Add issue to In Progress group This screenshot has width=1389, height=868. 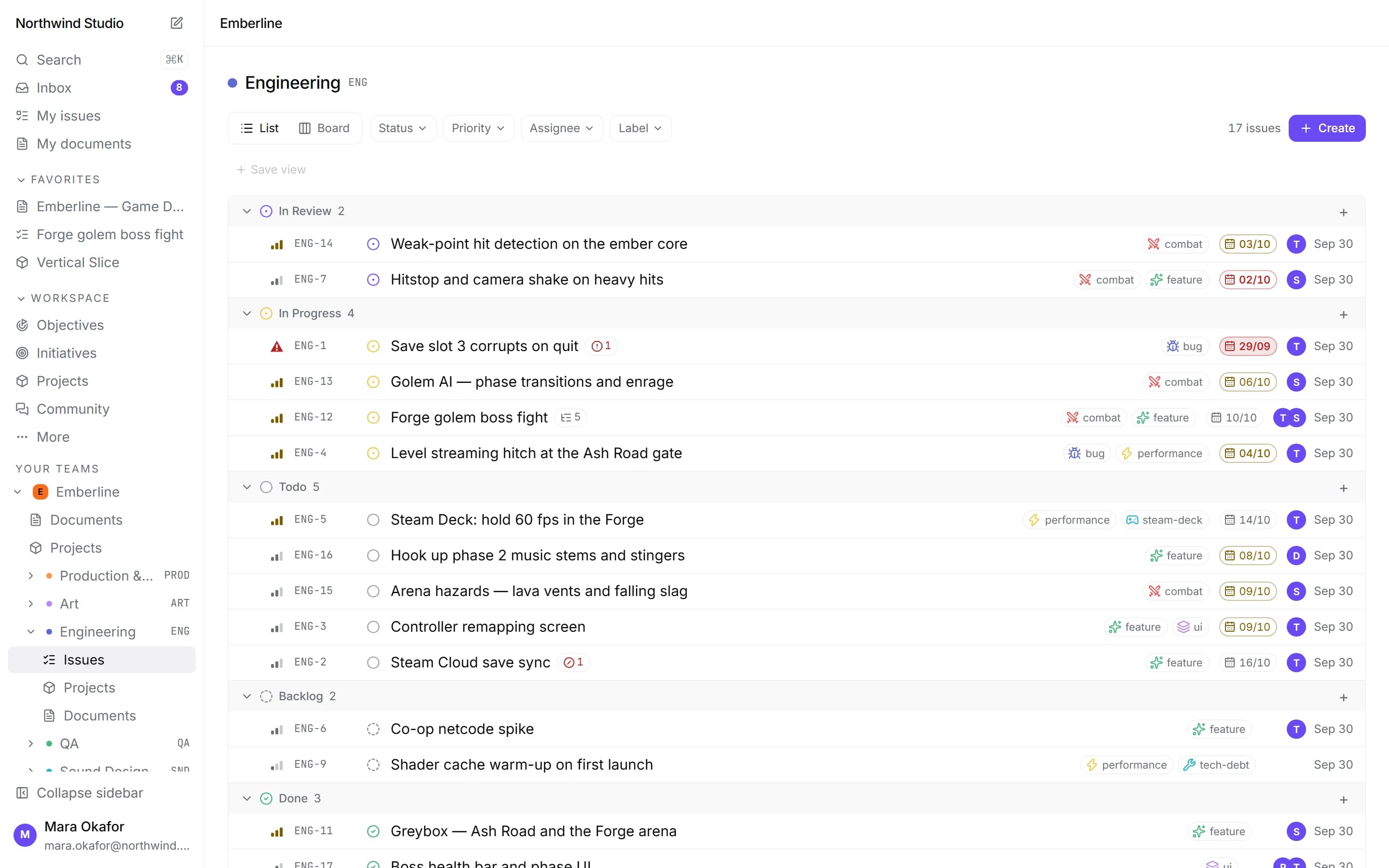(x=1344, y=314)
